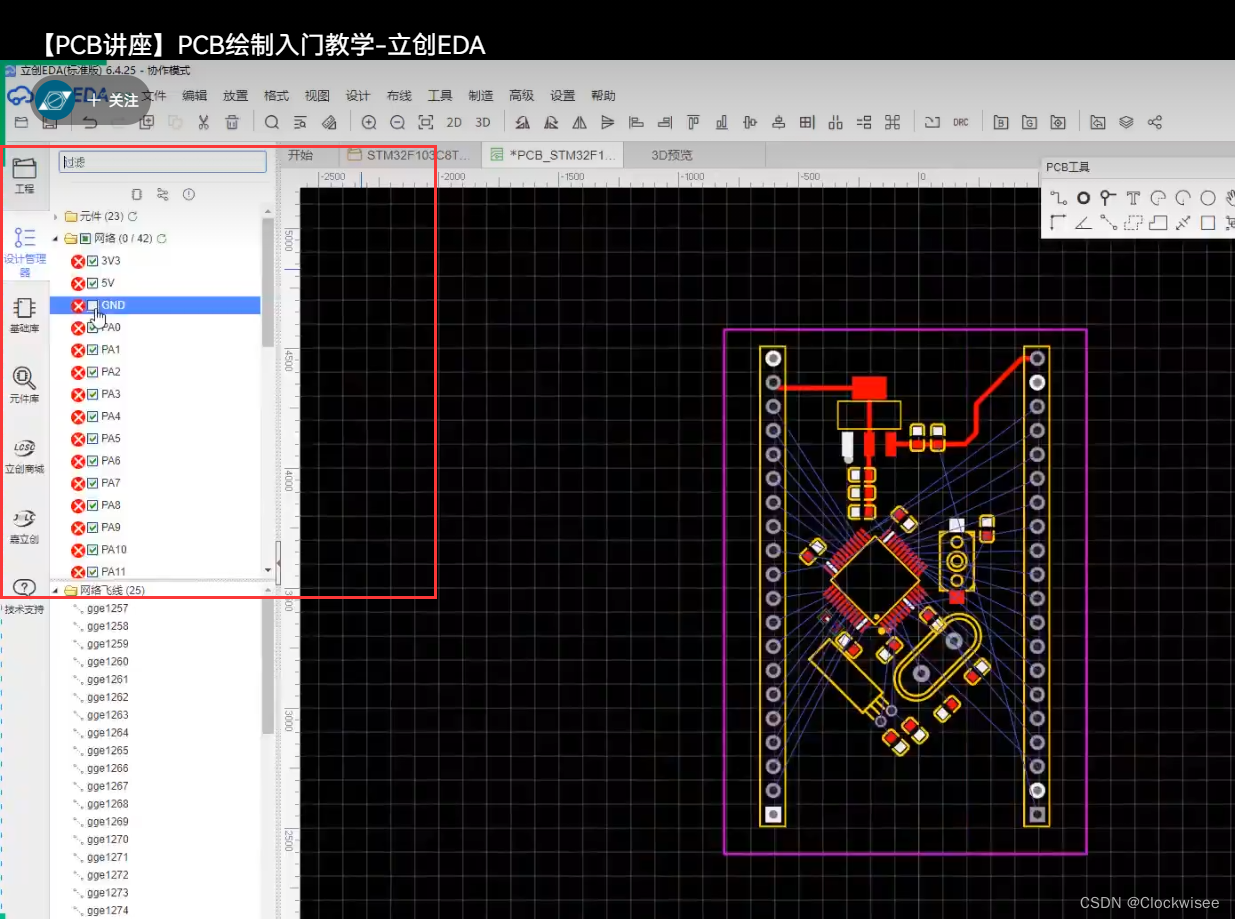Image resolution: width=1235 pixels, height=919 pixels.
Task: Collapse the 网络 (0 / 42) tree node
Action: [x=56, y=239]
